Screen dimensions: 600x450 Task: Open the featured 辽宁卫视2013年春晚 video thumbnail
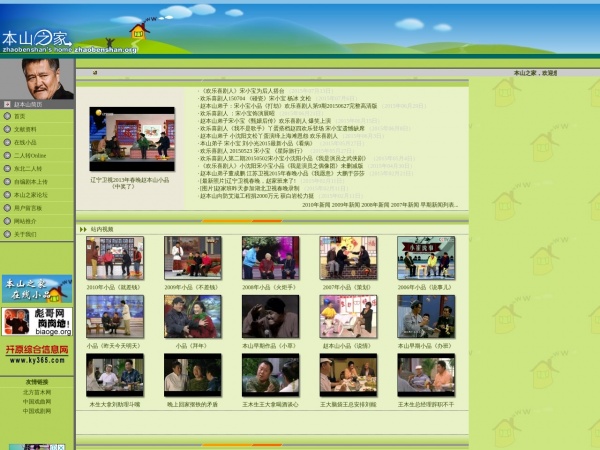point(132,139)
